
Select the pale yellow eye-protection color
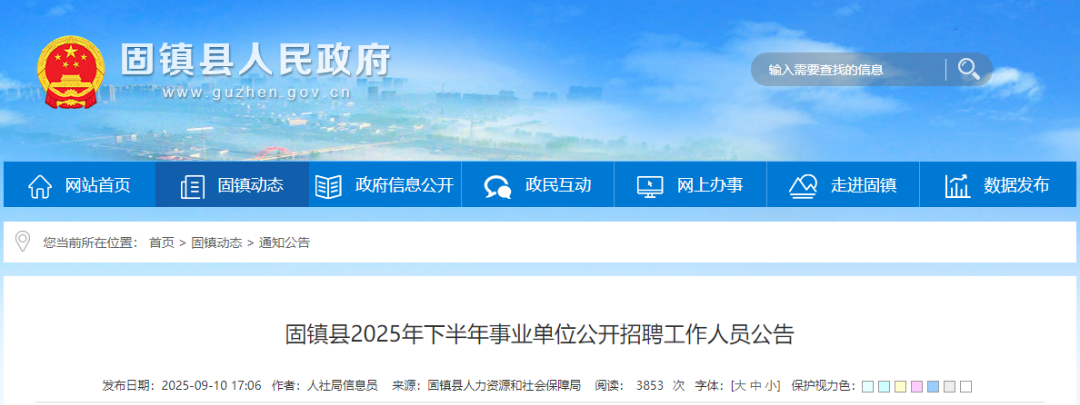tap(900, 386)
